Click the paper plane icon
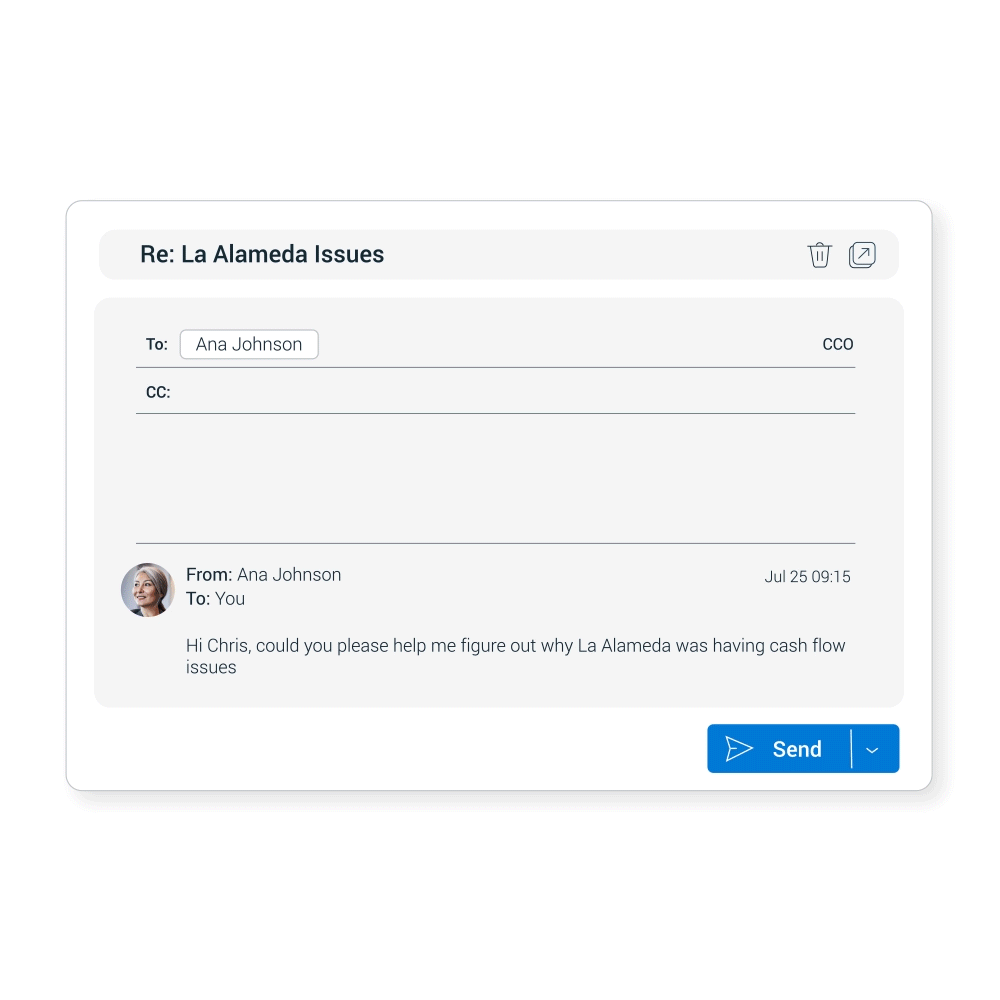 coord(739,749)
